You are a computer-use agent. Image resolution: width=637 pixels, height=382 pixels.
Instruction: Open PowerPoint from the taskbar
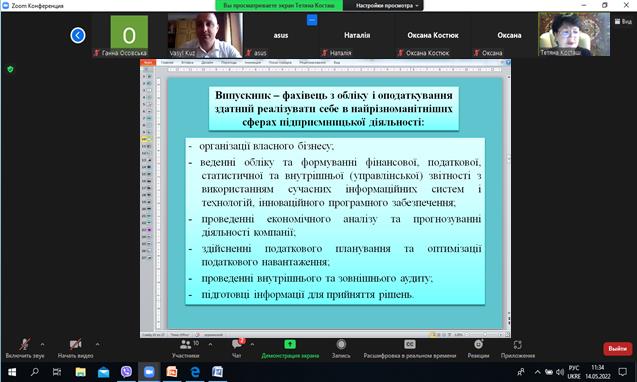pyautogui.click(x=172, y=372)
